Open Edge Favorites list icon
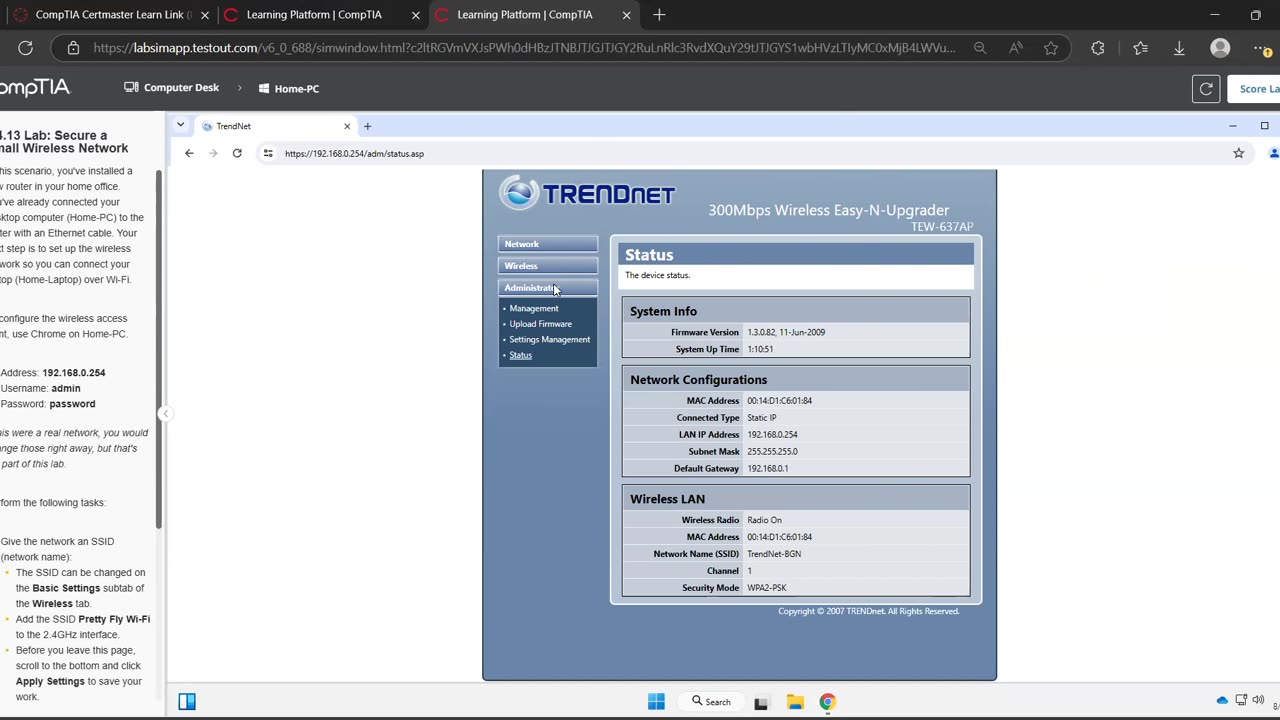Screen dimensions: 1280x720 1141,48
